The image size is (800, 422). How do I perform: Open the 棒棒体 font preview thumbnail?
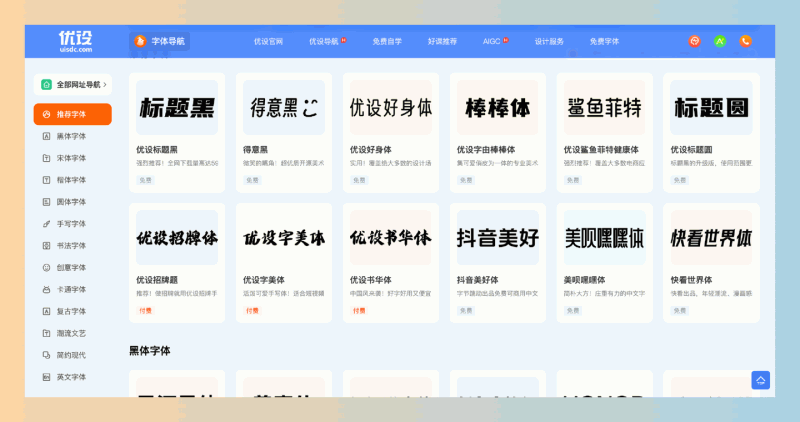pyautogui.click(x=497, y=108)
